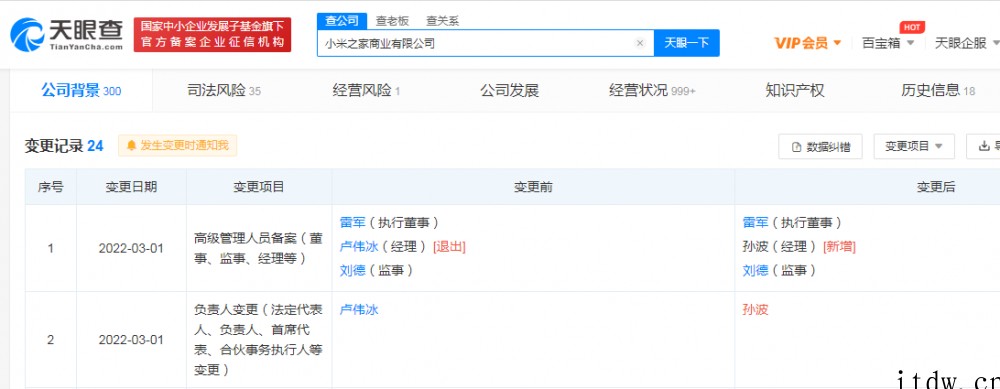
Task: Open 刘德 link in 变更后 column
Action: point(756,270)
